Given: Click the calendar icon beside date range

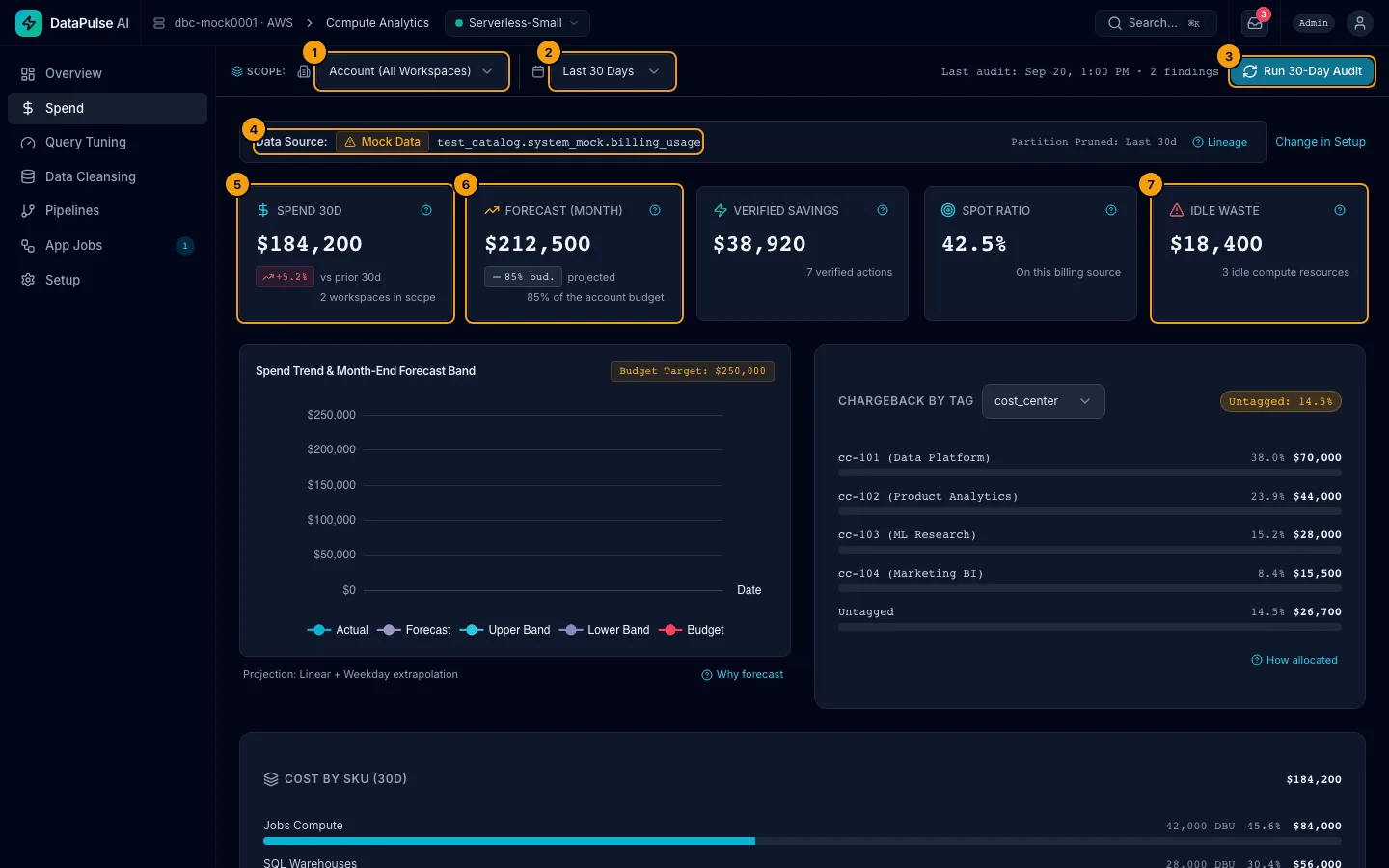Looking at the screenshot, I should click(x=538, y=71).
